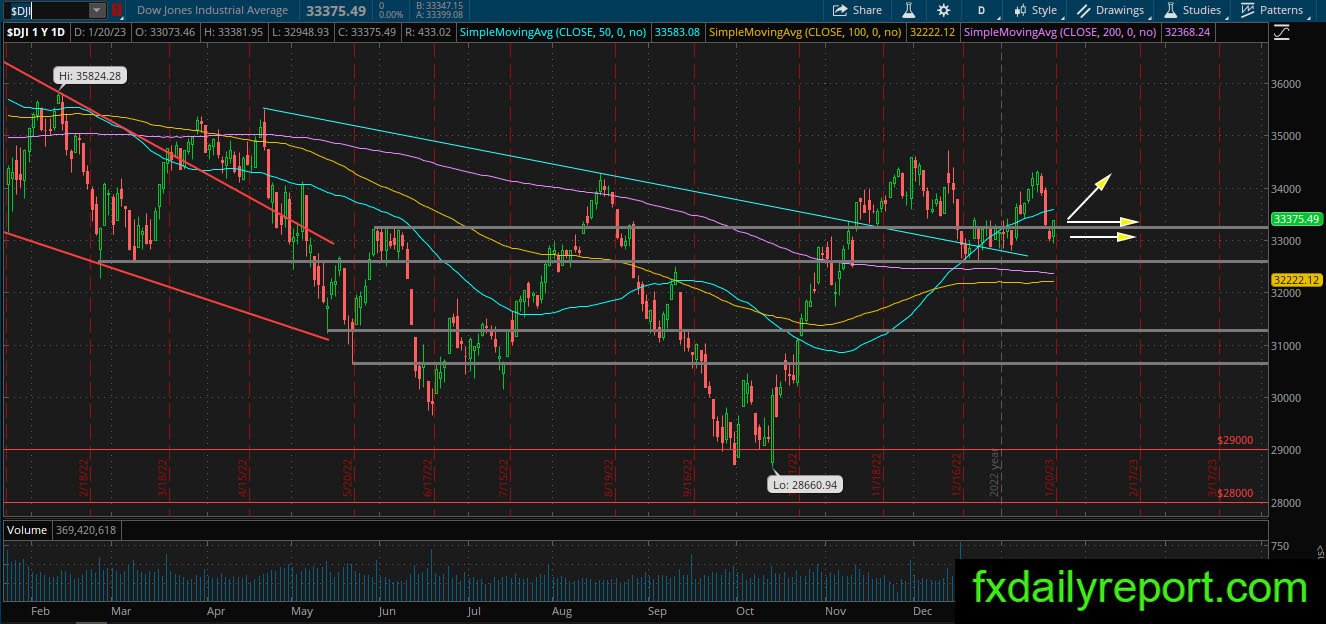
Task: Click the 5/20/22 expiration date marker
Action: click(x=348, y=478)
